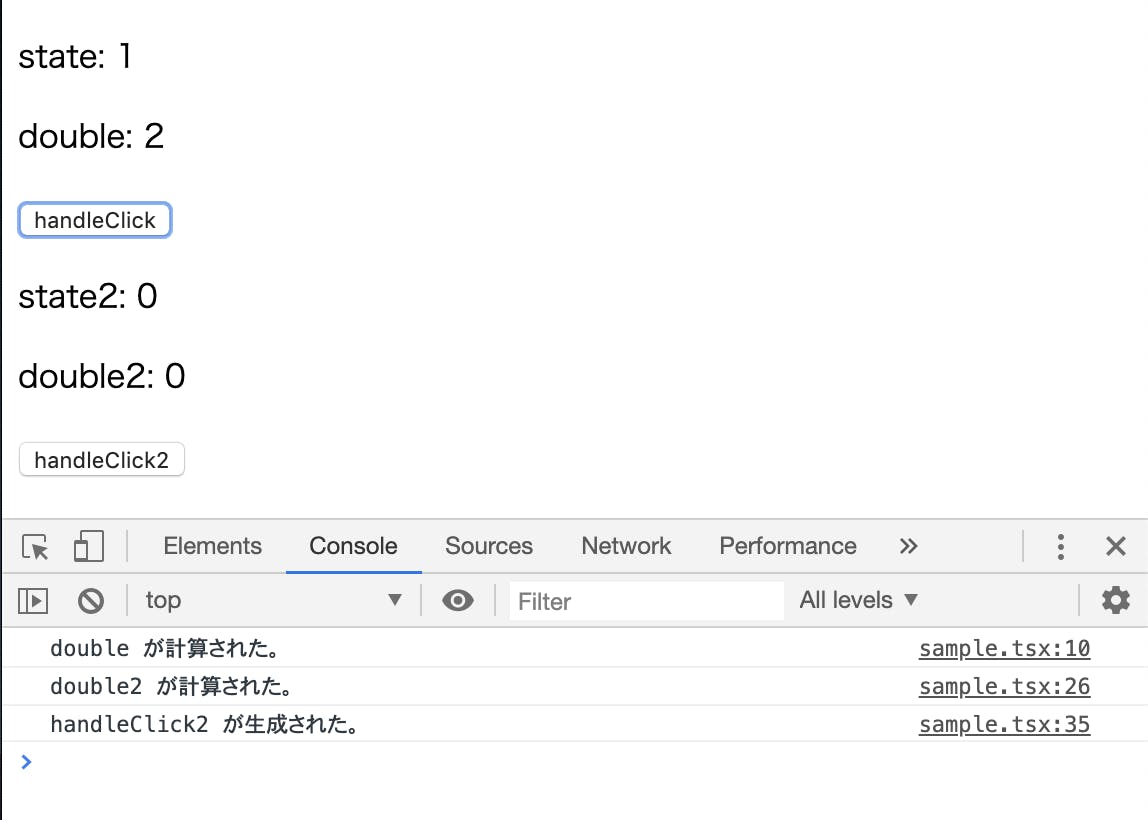The image size is (1148, 820).
Task: Open sample.tsx at line 26
Action: (1003, 686)
